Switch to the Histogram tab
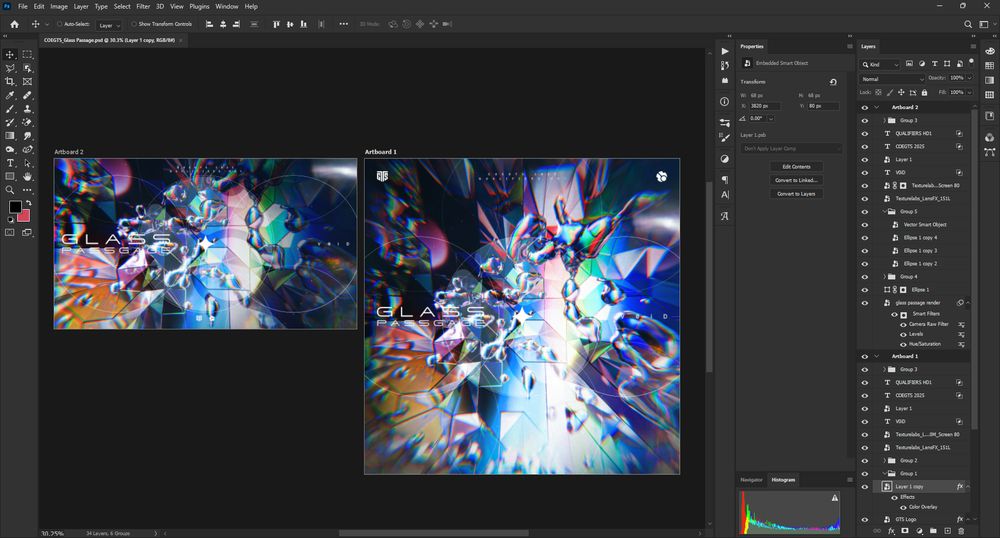This screenshot has width=1000, height=538. (783, 480)
